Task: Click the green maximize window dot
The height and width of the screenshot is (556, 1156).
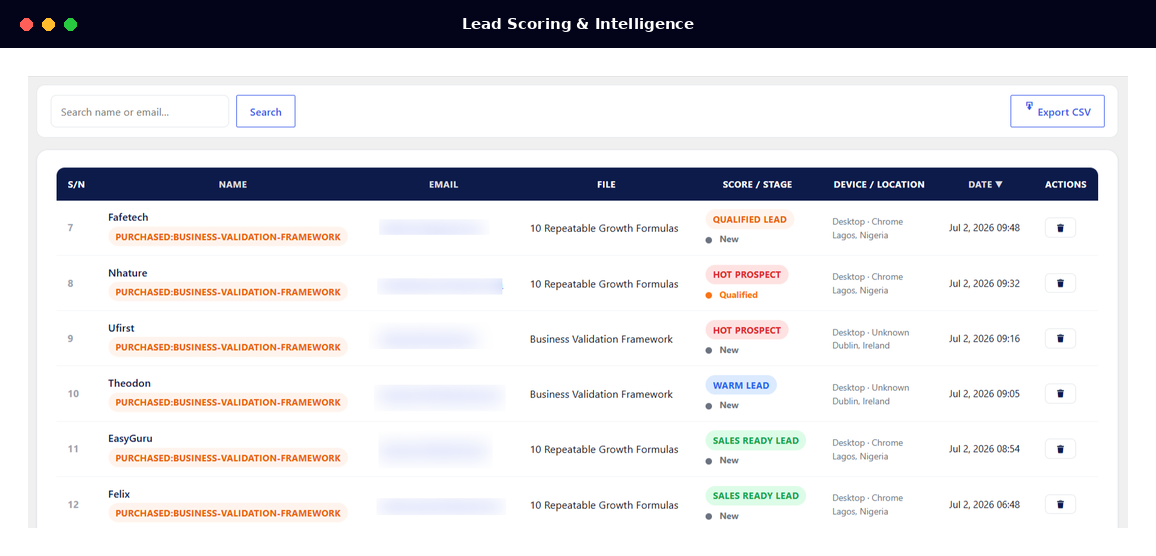Action: coord(70,24)
